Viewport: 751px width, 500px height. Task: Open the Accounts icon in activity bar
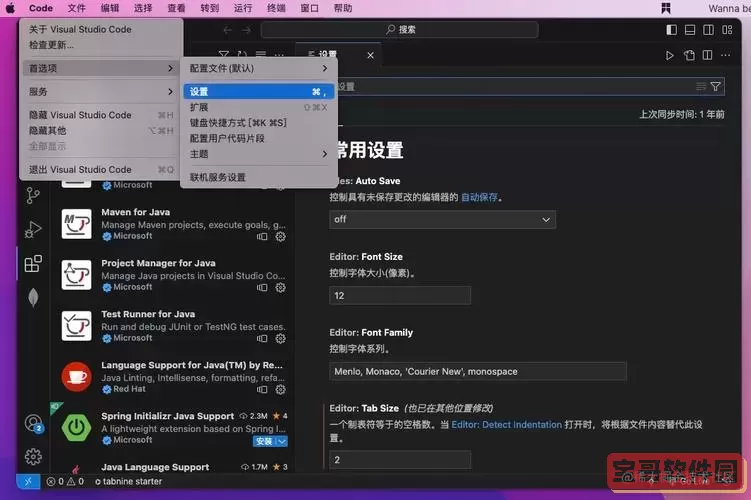click(x=34, y=423)
